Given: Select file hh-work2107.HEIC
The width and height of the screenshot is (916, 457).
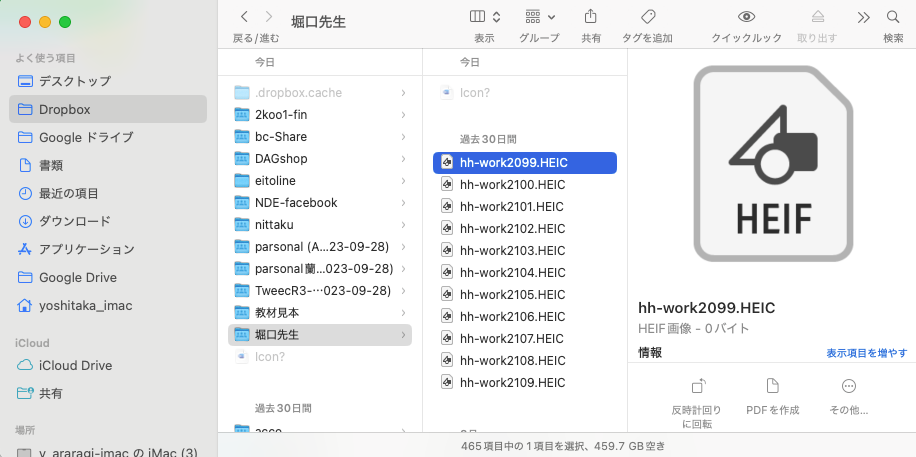Looking at the screenshot, I should coord(525,338).
